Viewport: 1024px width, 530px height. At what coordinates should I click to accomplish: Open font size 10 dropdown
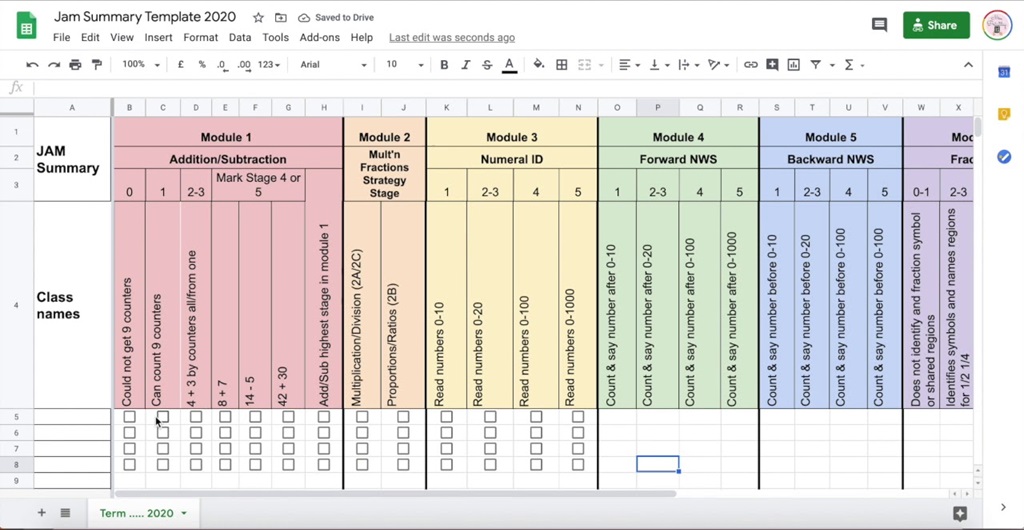click(x=404, y=65)
